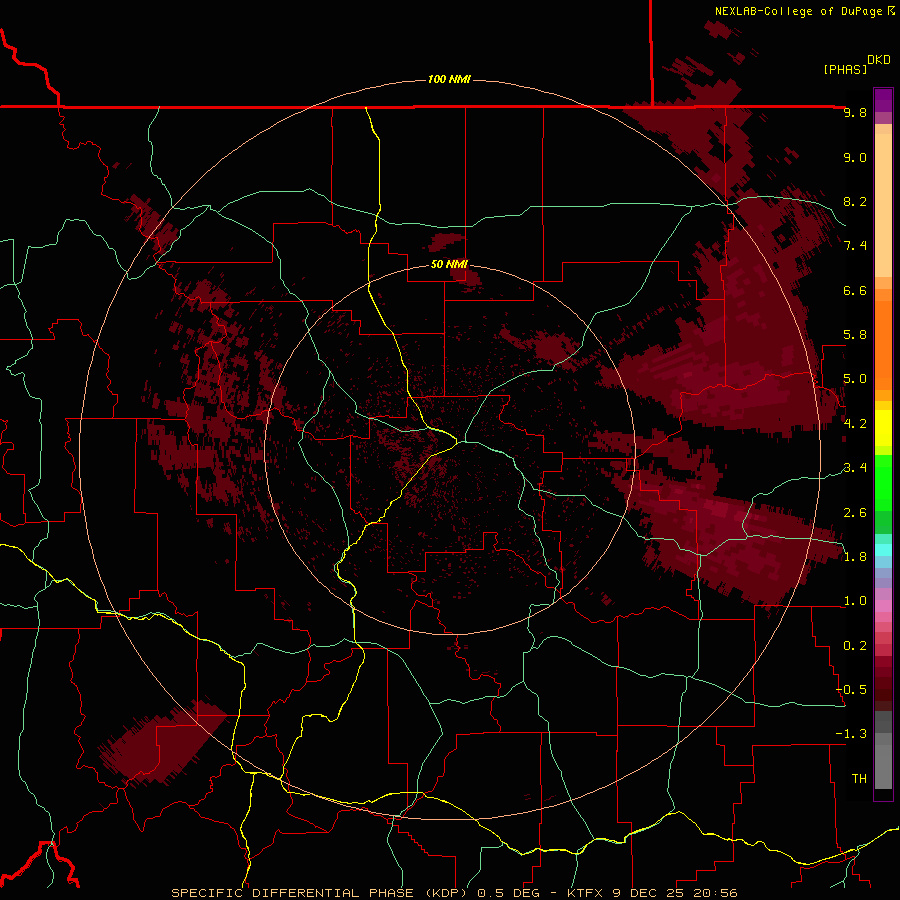
Task: Pick the gray swatch at the bottom of the color scale
Action: point(883,769)
